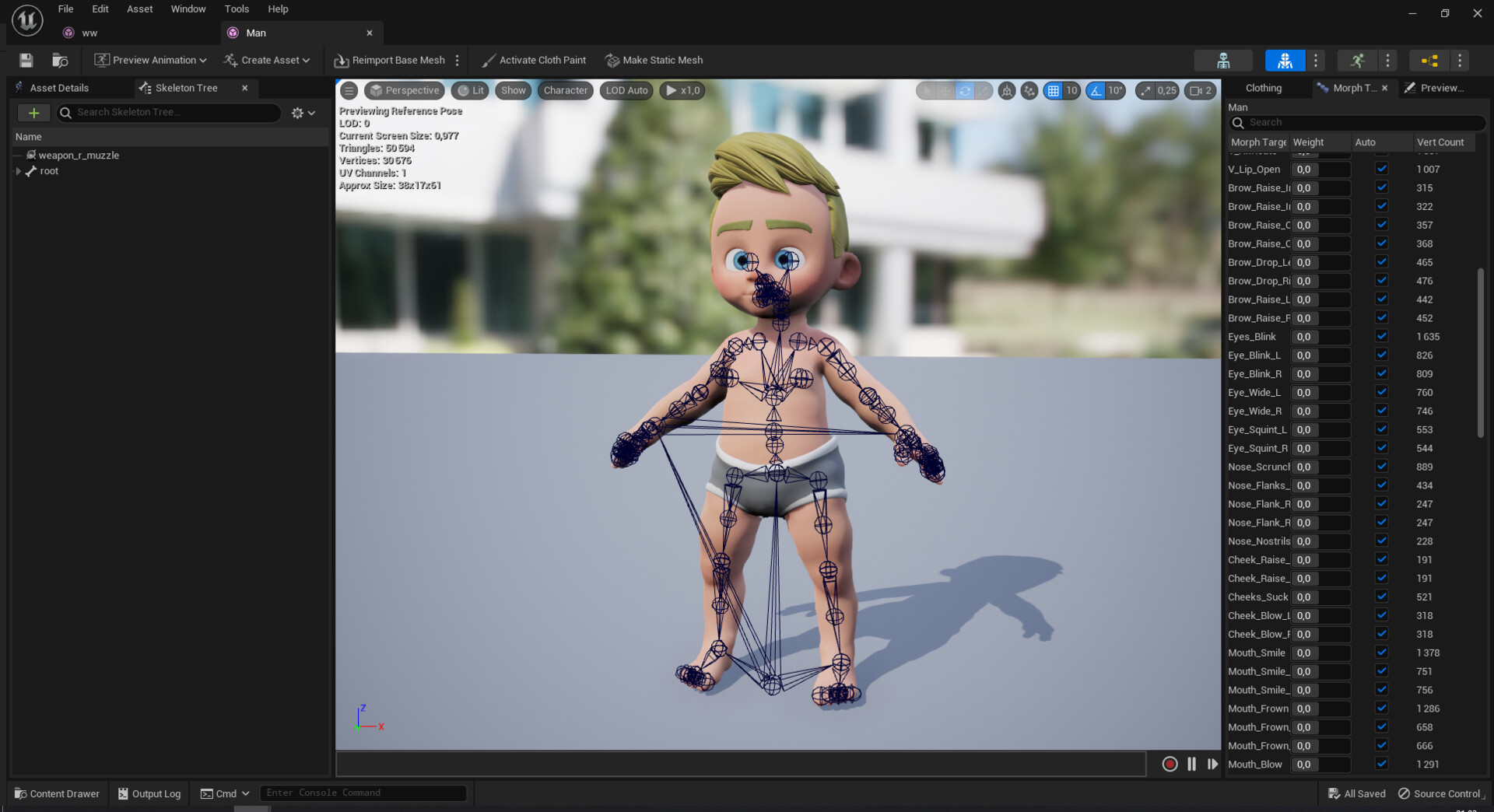
Task: Open the Create Asset dropdown
Action: point(266,60)
